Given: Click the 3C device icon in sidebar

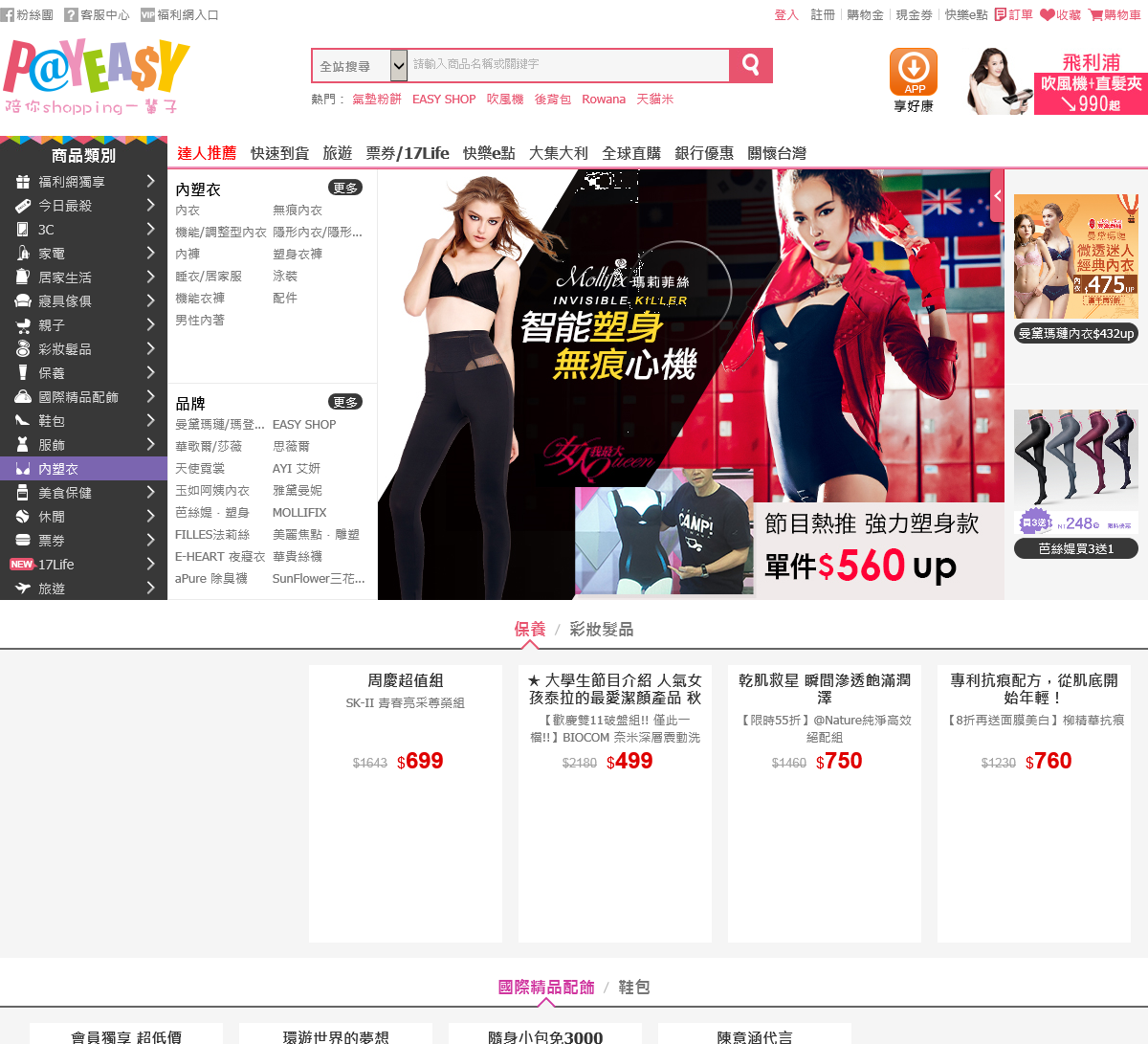Looking at the screenshot, I should (x=23, y=230).
